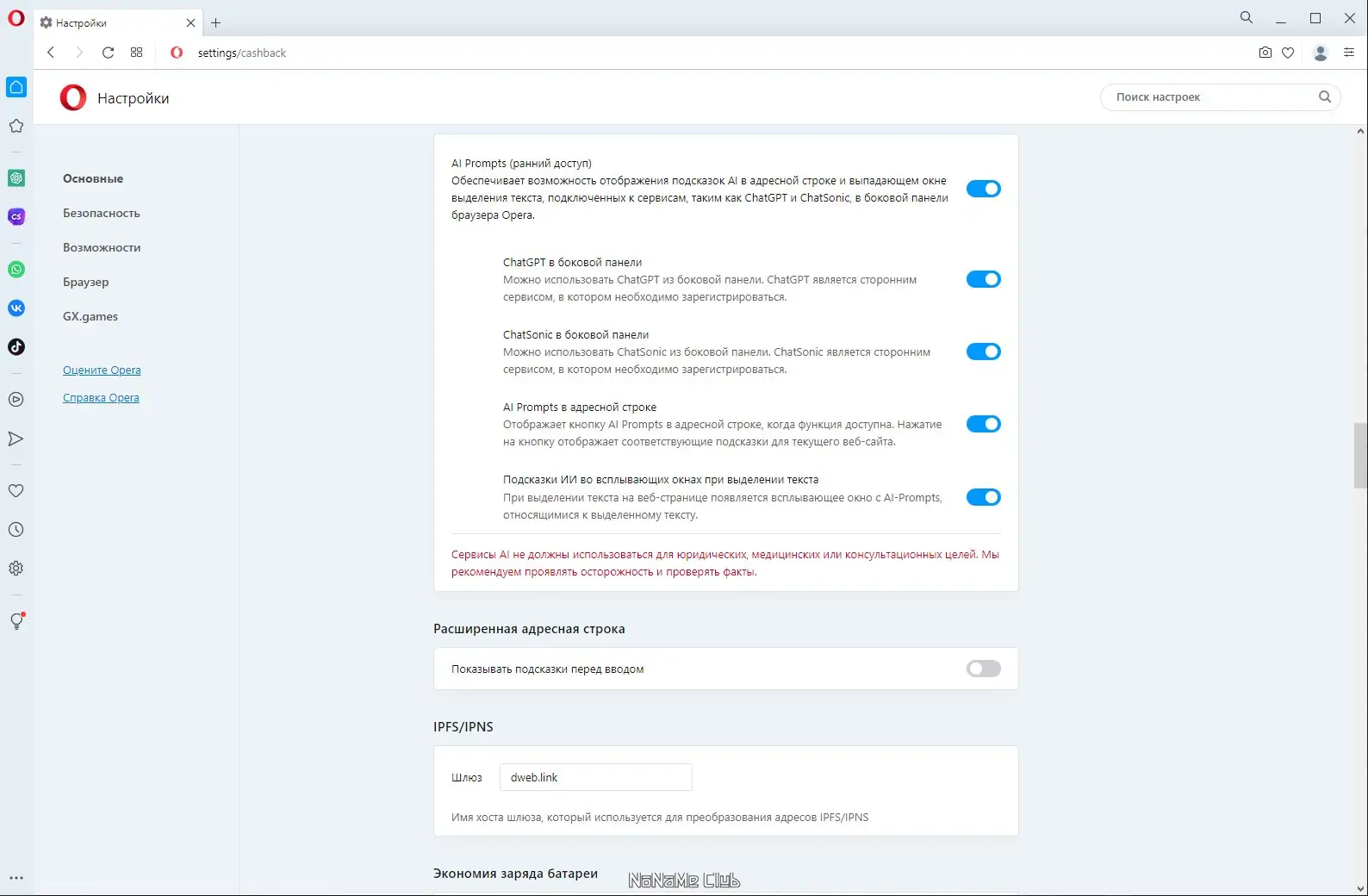Go back to previous page
The image size is (1368, 896).
click(51, 53)
